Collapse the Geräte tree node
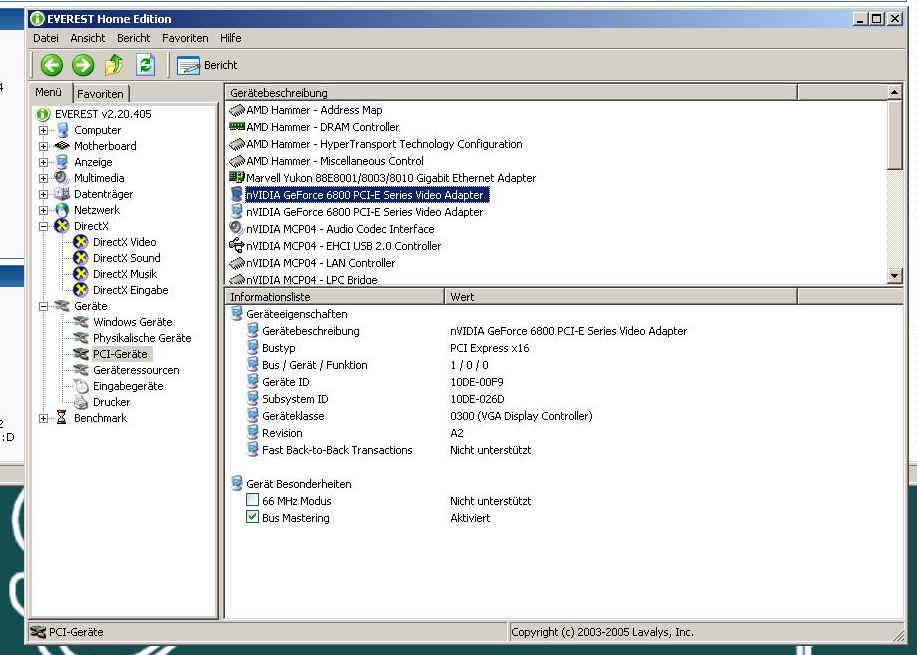 coord(43,306)
